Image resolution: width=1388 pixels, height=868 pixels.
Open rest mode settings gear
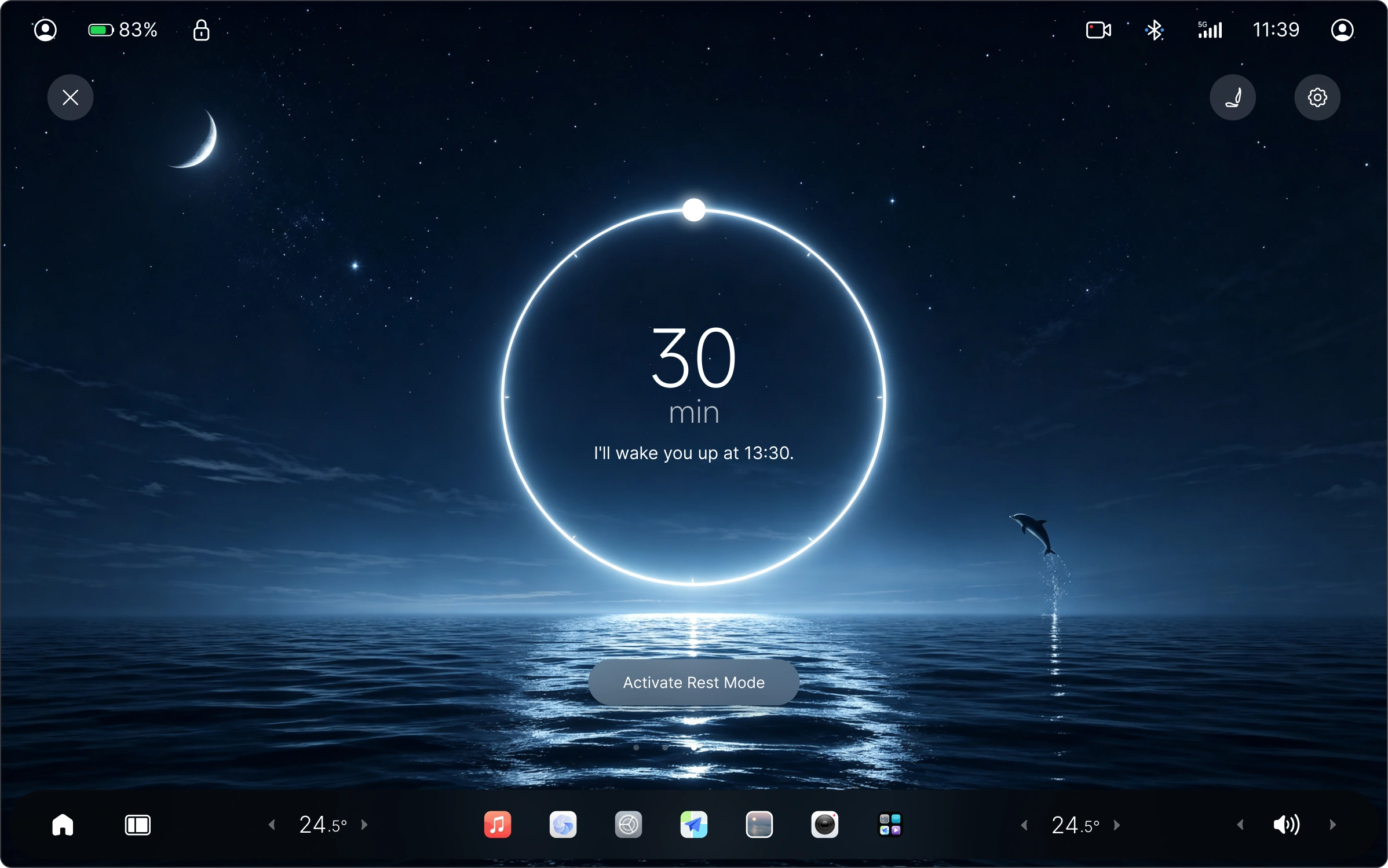point(1317,97)
